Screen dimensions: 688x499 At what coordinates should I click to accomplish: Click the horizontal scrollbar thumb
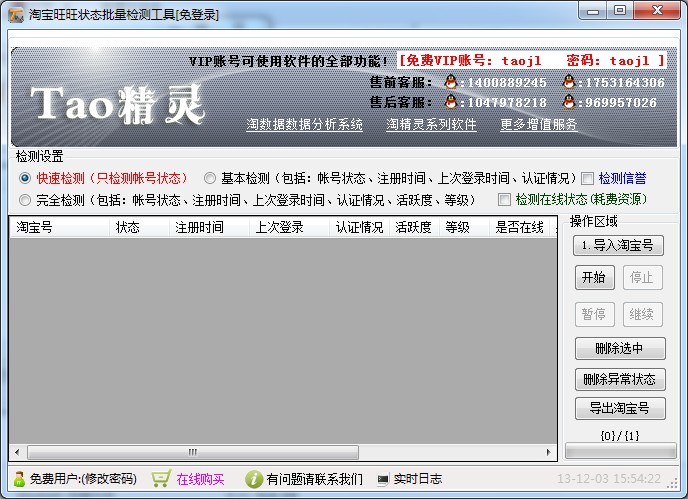coord(193,452)
